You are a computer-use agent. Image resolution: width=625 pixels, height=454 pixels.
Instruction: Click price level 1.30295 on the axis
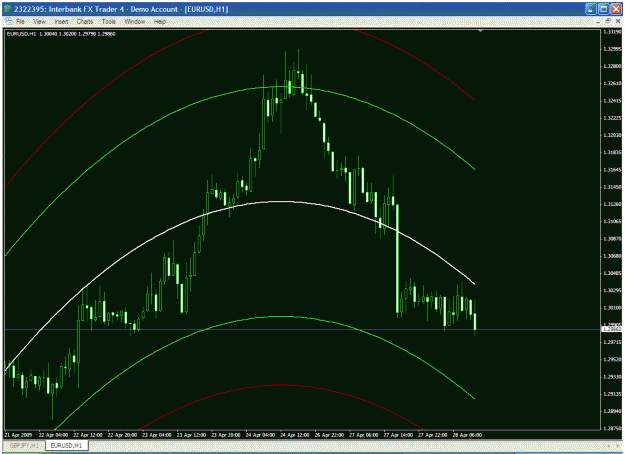[x=612, y=290]
